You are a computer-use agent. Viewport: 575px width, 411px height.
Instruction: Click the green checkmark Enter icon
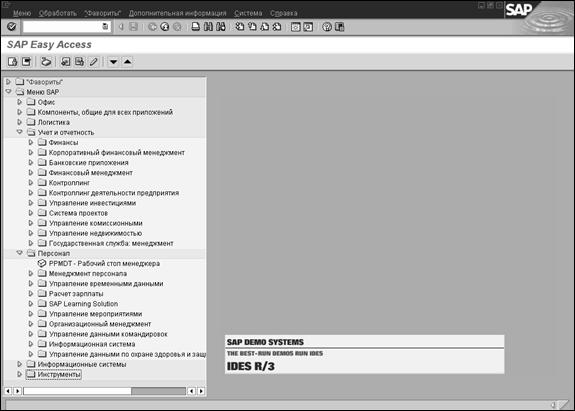(x=12, y=27)
